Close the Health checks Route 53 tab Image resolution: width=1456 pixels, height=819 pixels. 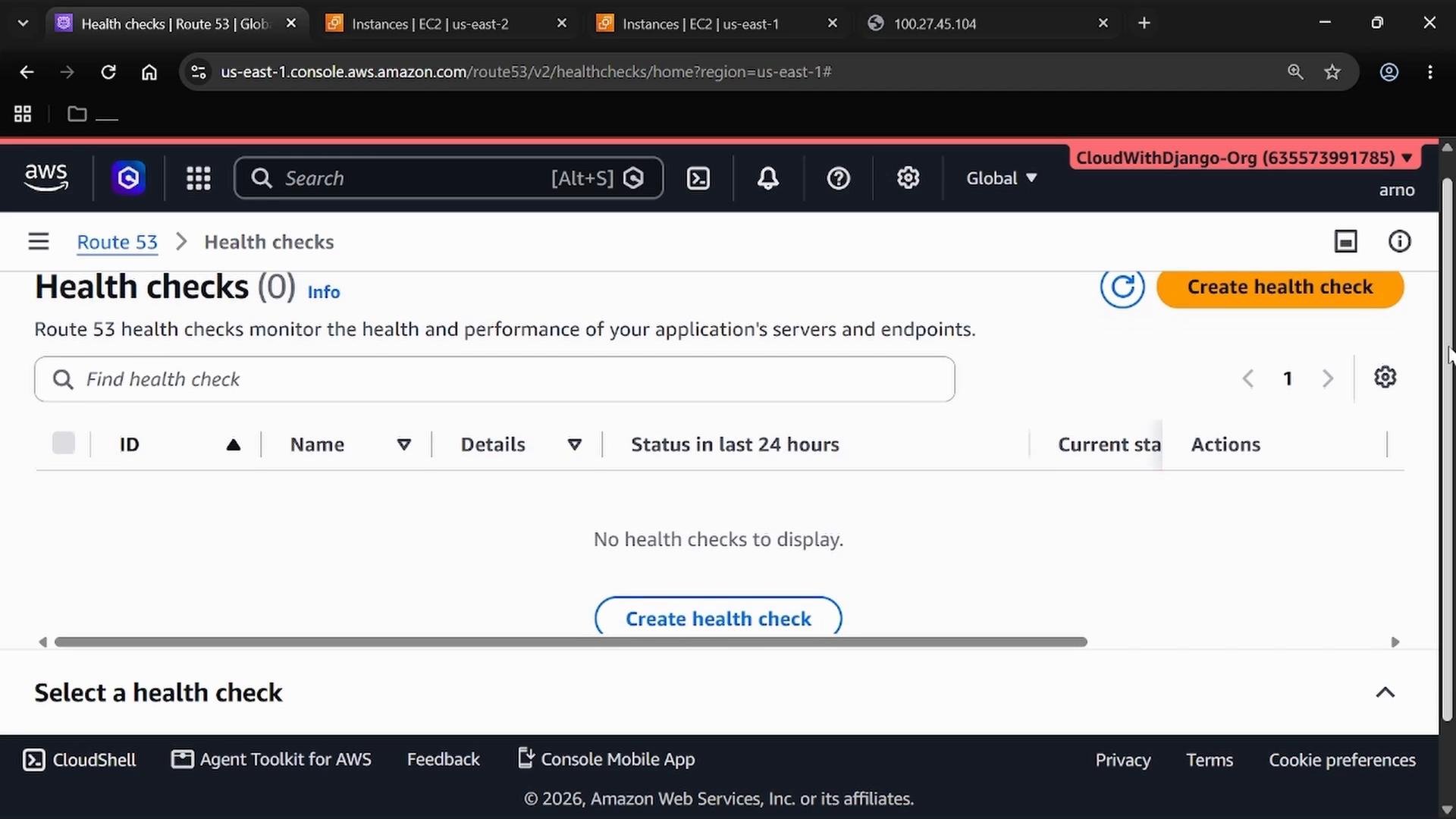(291, 24)
